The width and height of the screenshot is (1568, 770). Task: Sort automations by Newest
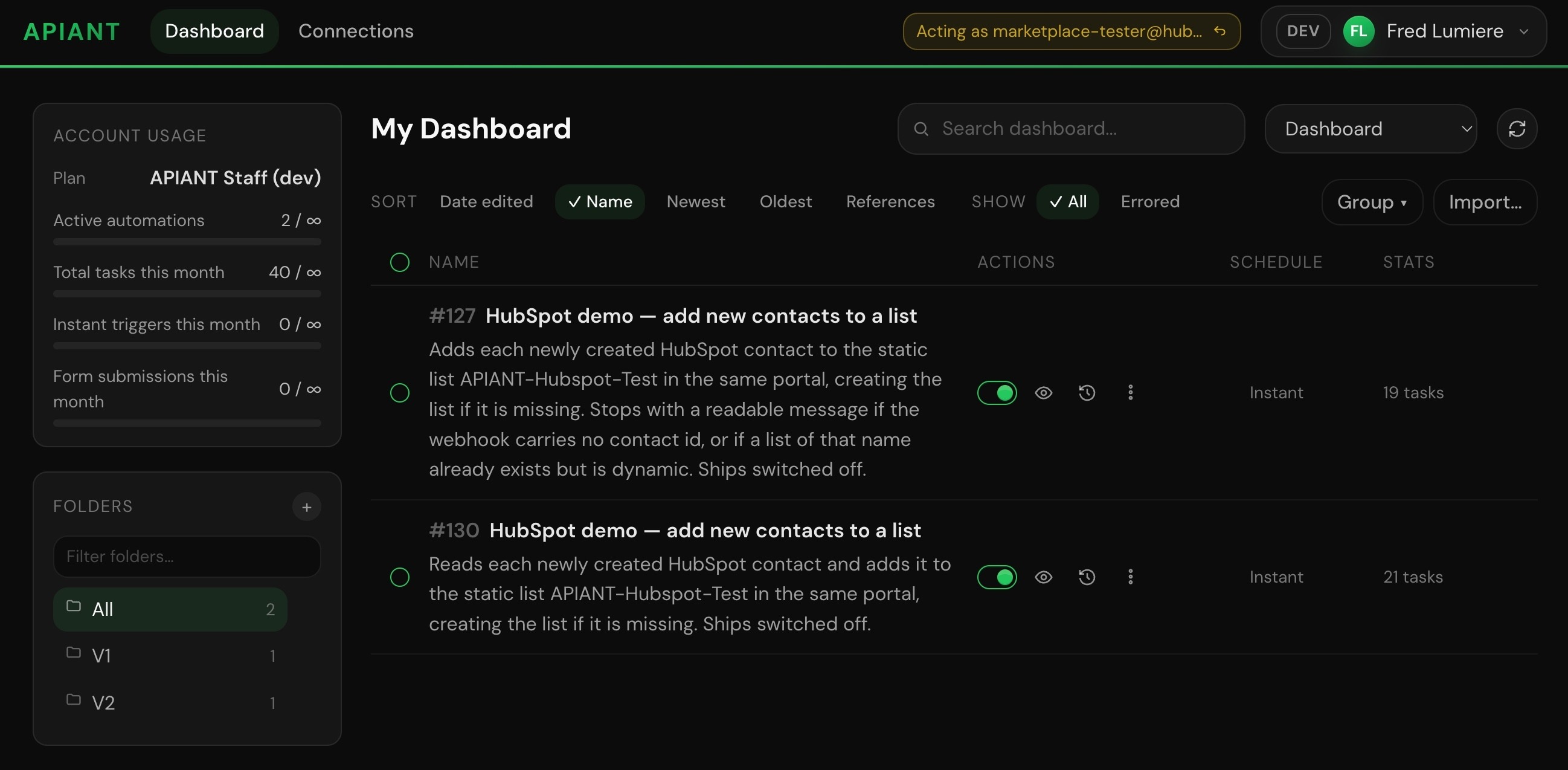(x=696, y=202)
